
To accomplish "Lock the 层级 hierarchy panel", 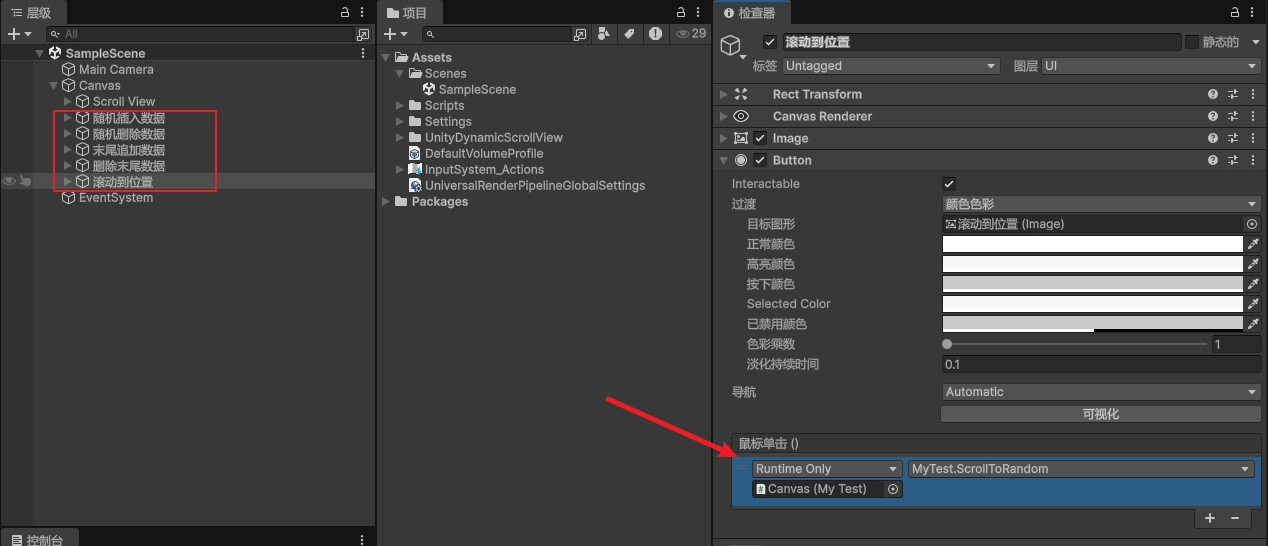I will point(346,12).
